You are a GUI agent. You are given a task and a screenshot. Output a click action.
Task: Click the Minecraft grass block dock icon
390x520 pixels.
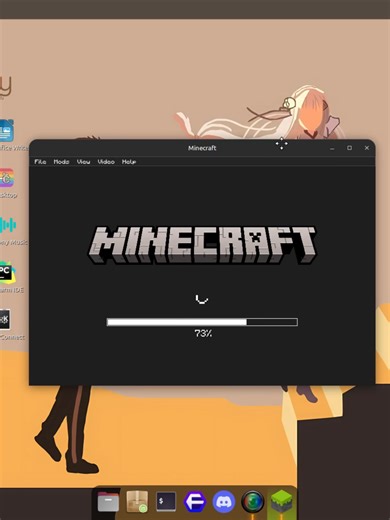tap(282, 502)
